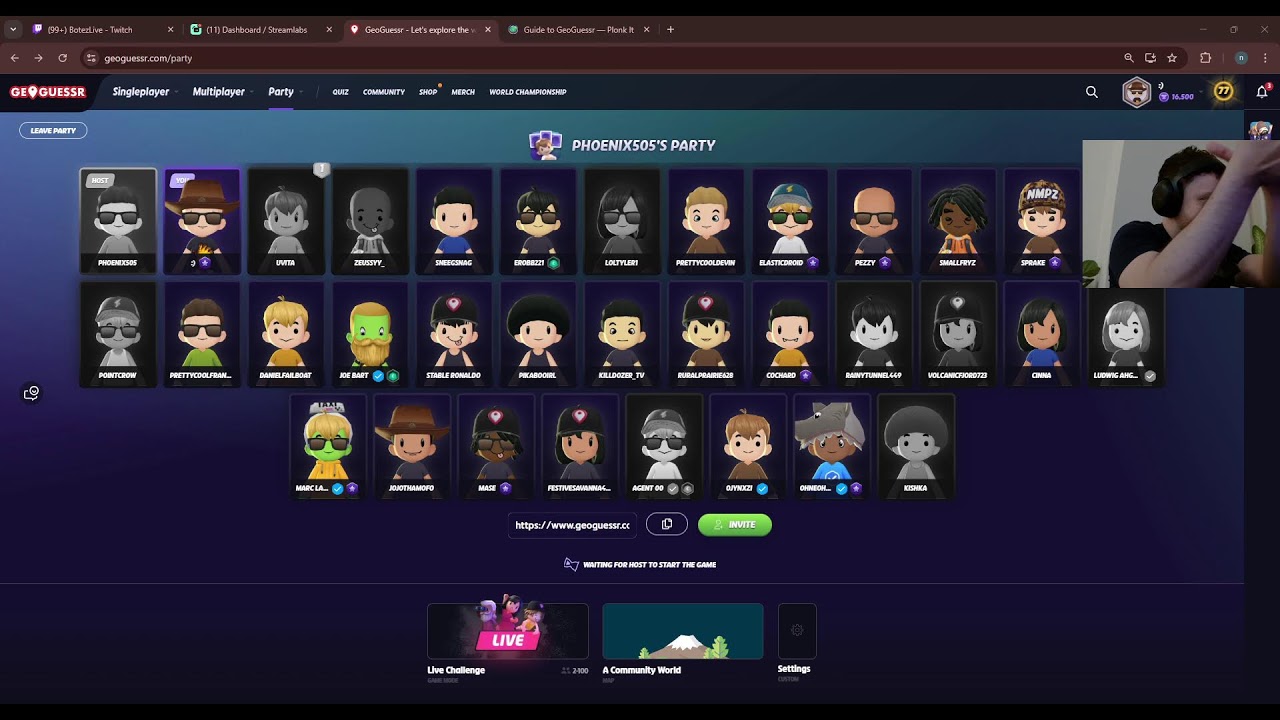This screenshot has width=1280, height=720.
Task: Expand the Party dropdown
Action: (x=281, y=92)
